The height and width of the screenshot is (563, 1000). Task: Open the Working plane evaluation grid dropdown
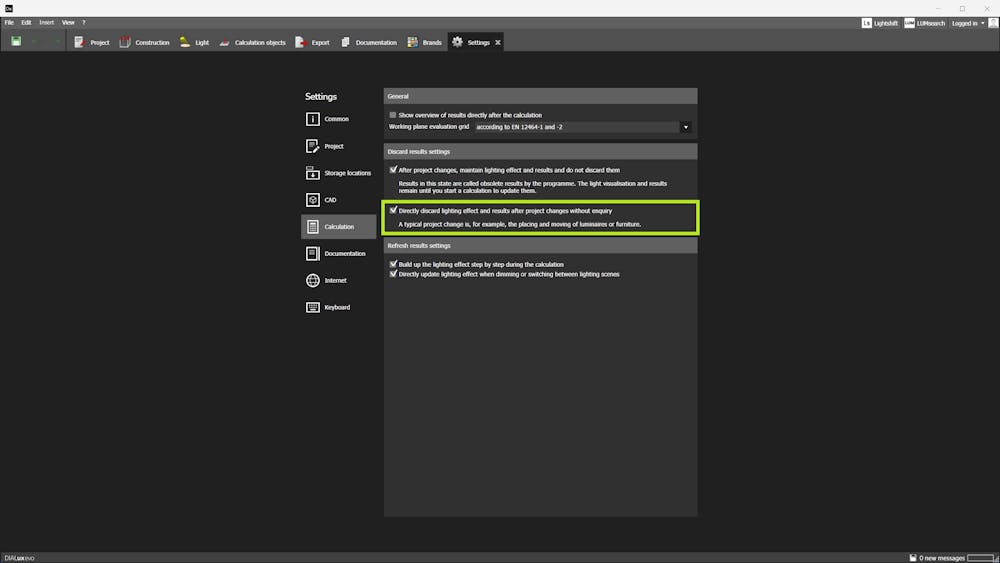[x=582, y=127]
